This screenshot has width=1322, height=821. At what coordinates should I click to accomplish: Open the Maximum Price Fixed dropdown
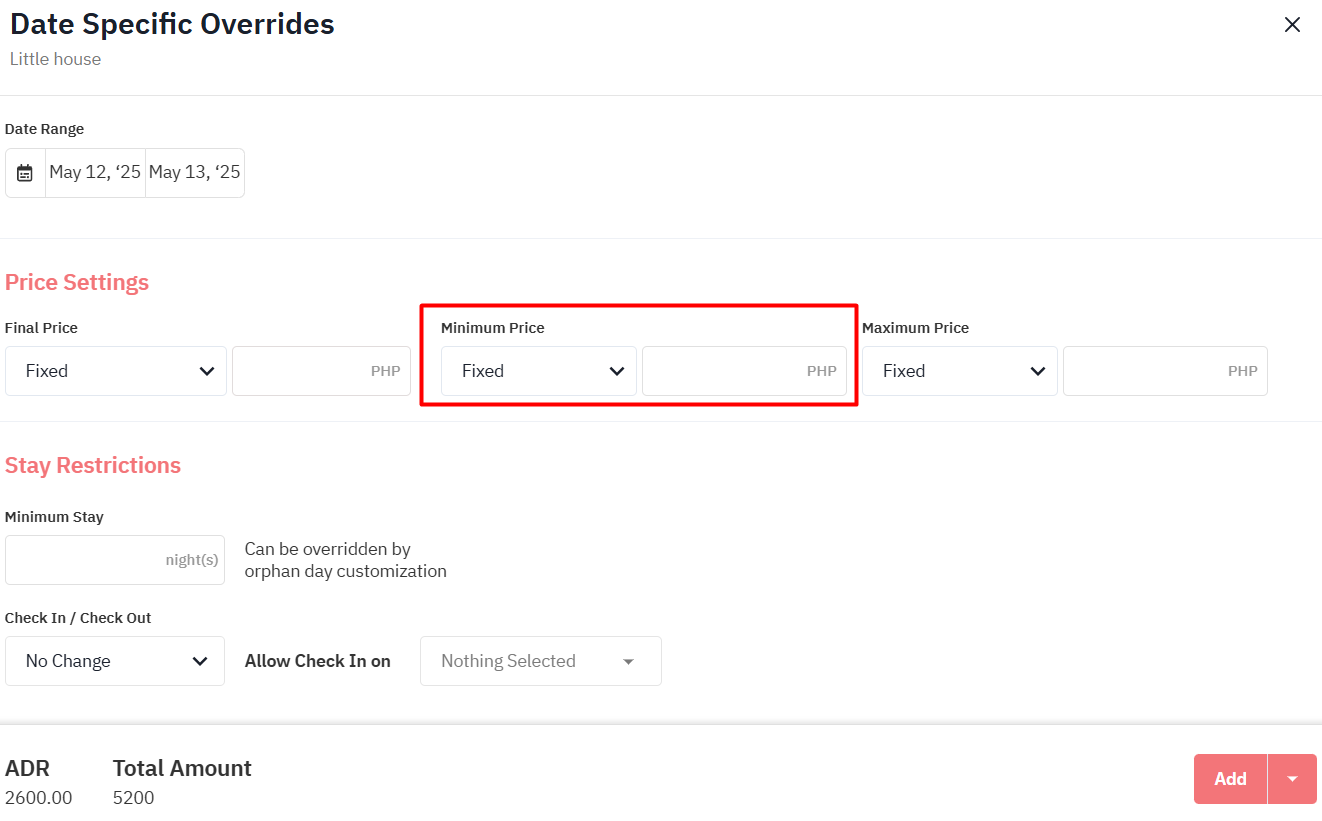[960, 371]
